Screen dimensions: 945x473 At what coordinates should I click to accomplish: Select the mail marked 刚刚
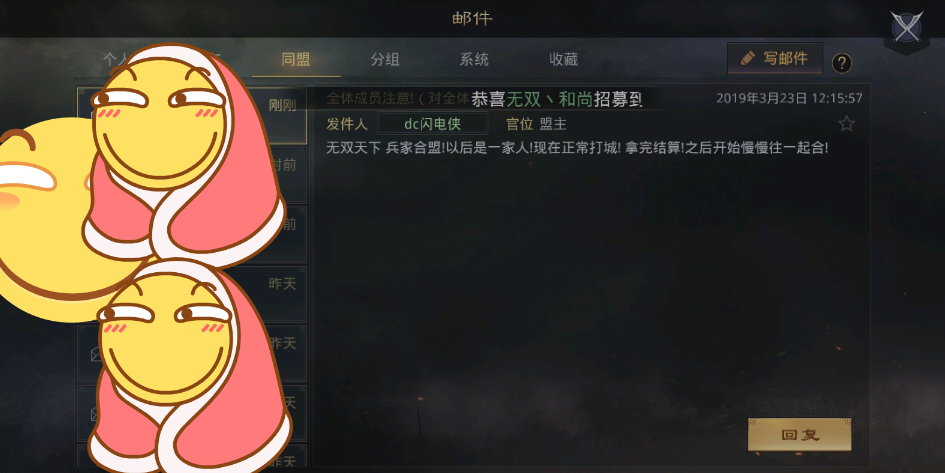click(192, 116)
